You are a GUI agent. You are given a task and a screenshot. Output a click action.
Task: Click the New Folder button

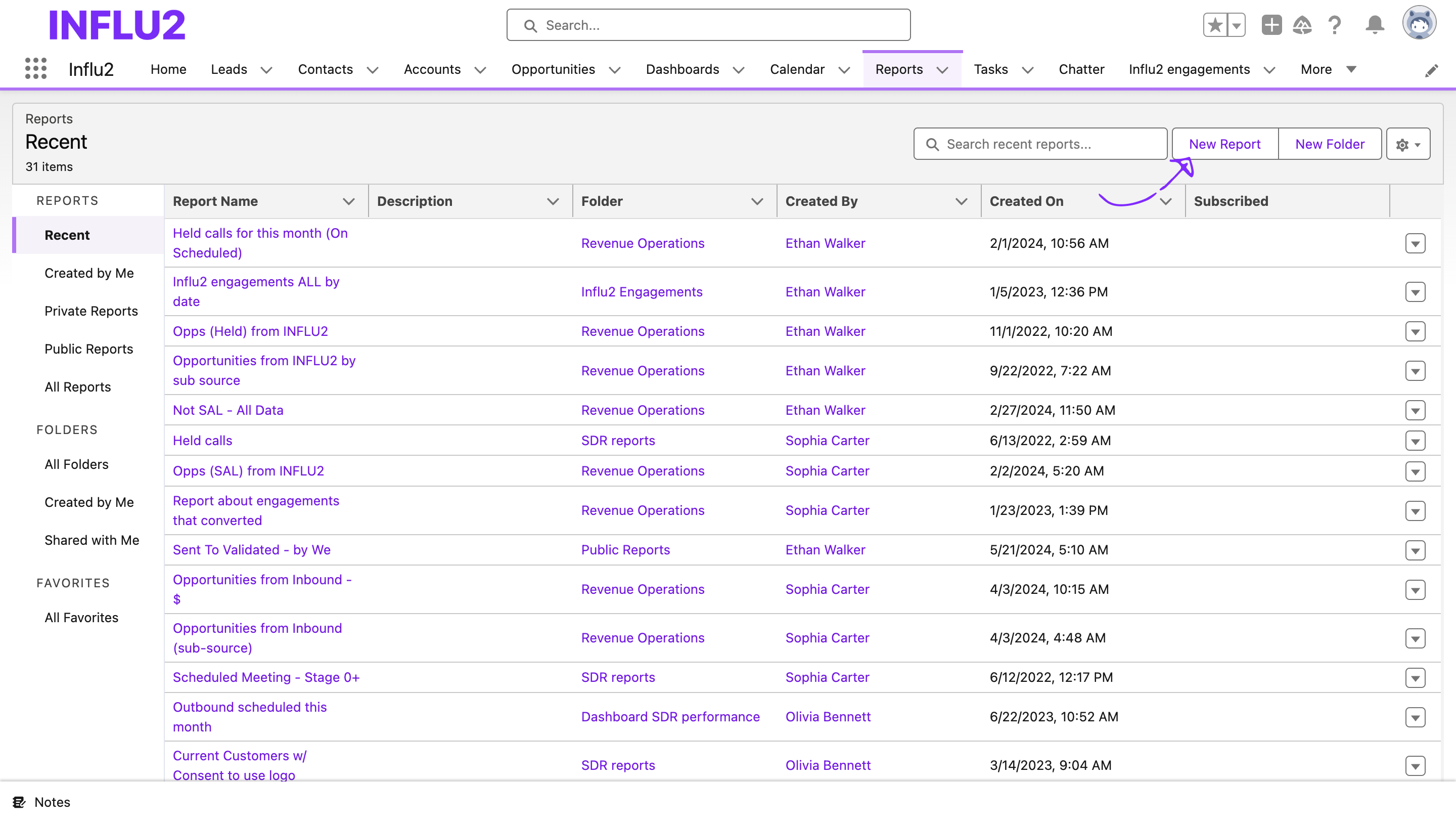[1330, 144]
